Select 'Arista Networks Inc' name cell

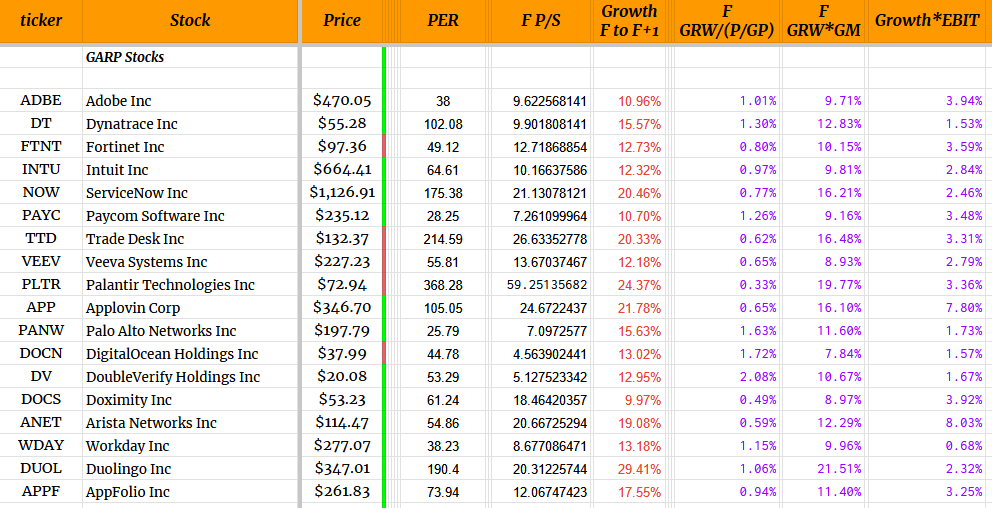[151, 423]
